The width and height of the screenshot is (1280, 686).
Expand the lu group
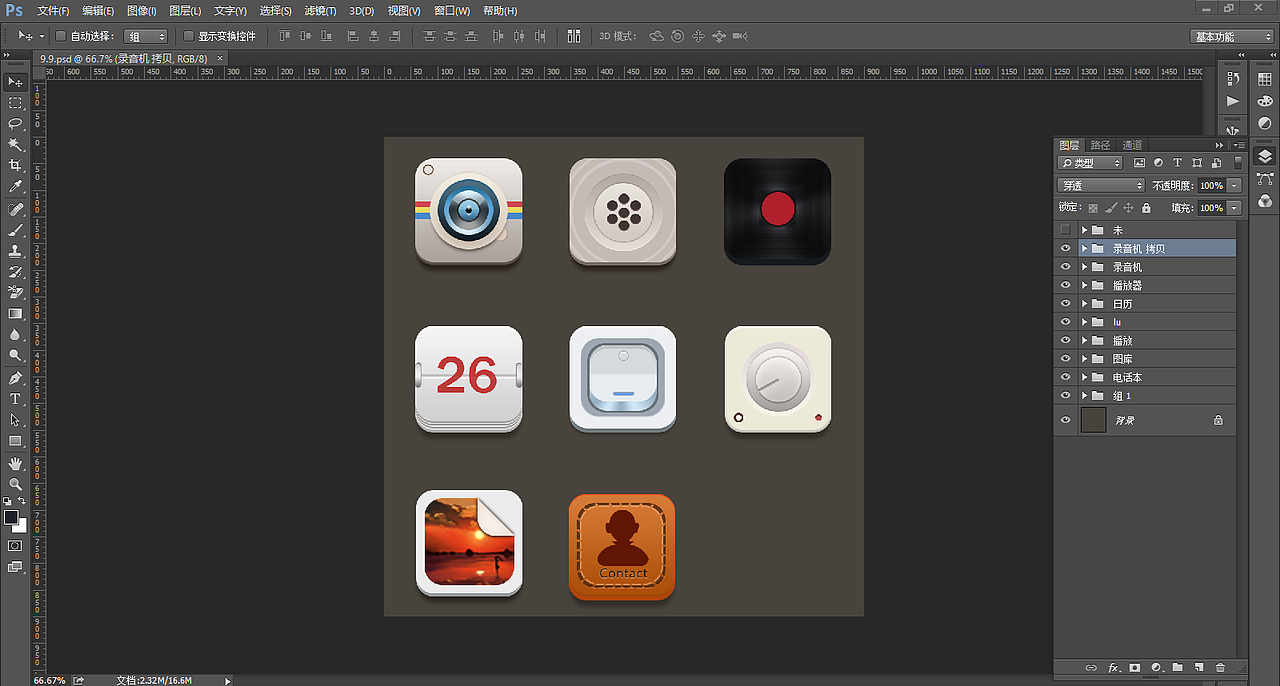(1084, 322)
